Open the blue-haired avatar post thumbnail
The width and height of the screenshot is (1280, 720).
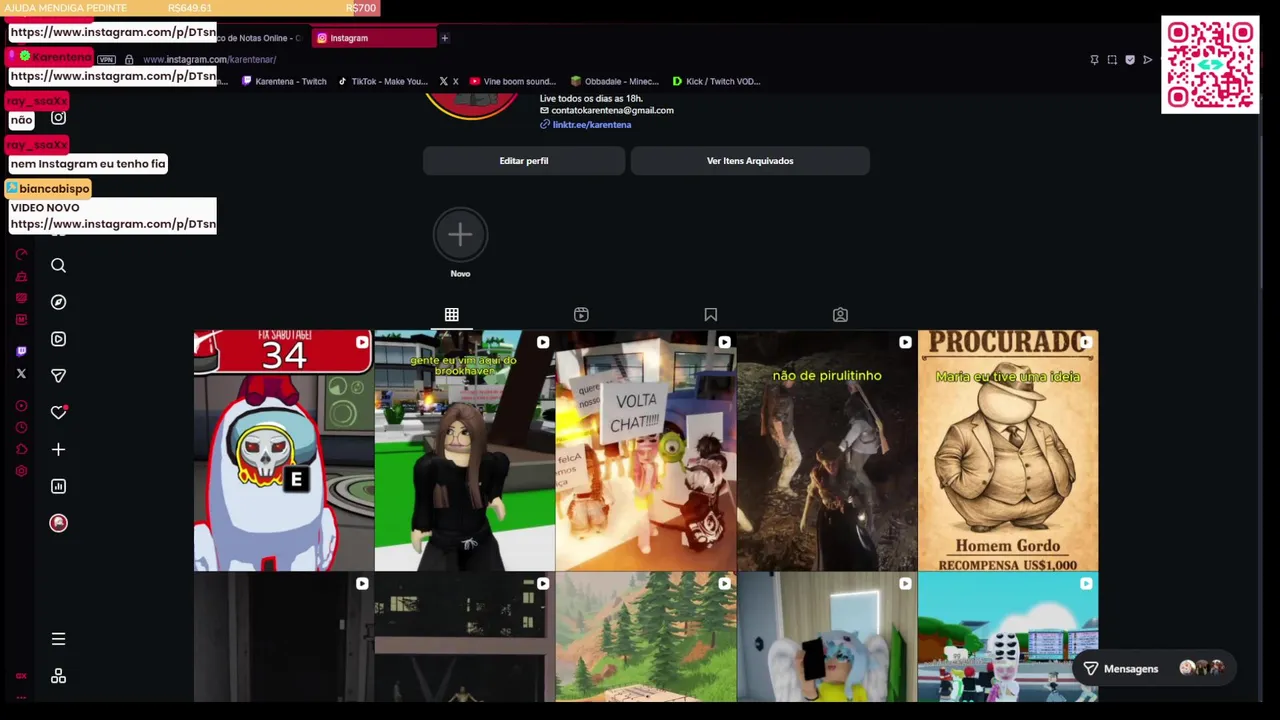pyautogui.click(x=826, y=637)
